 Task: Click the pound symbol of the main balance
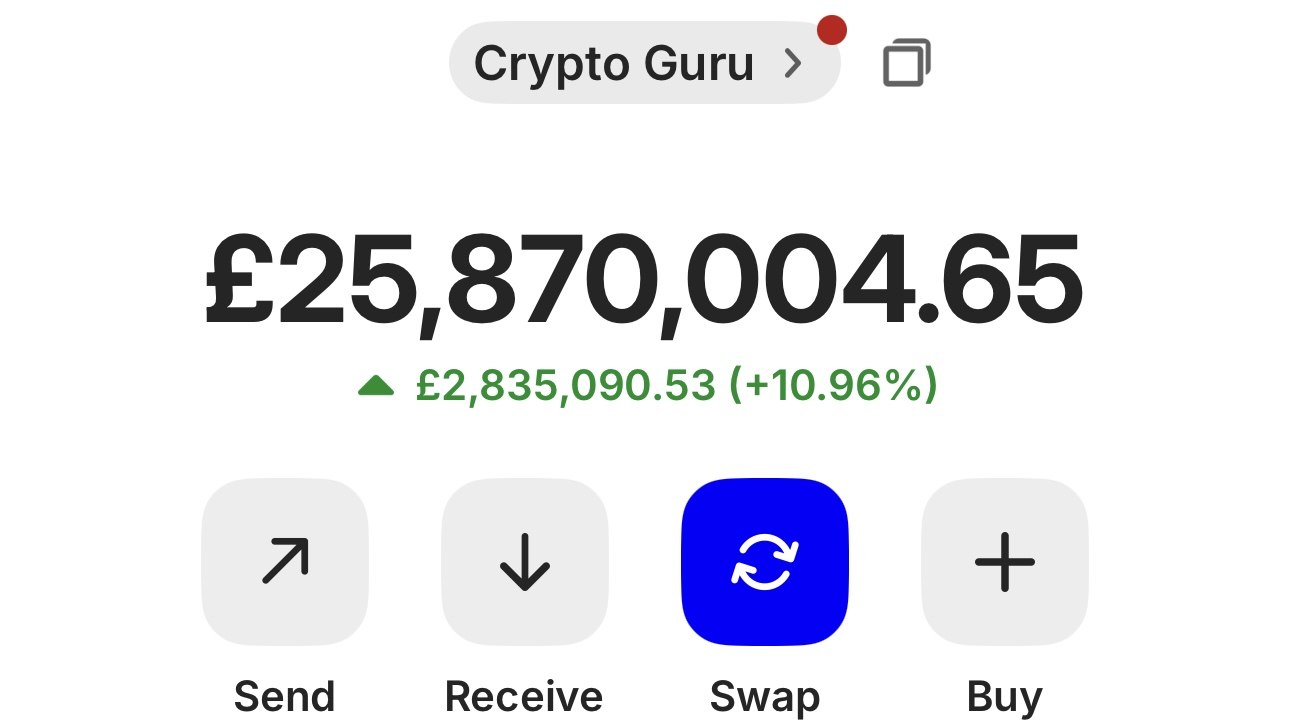click(240, 280)
